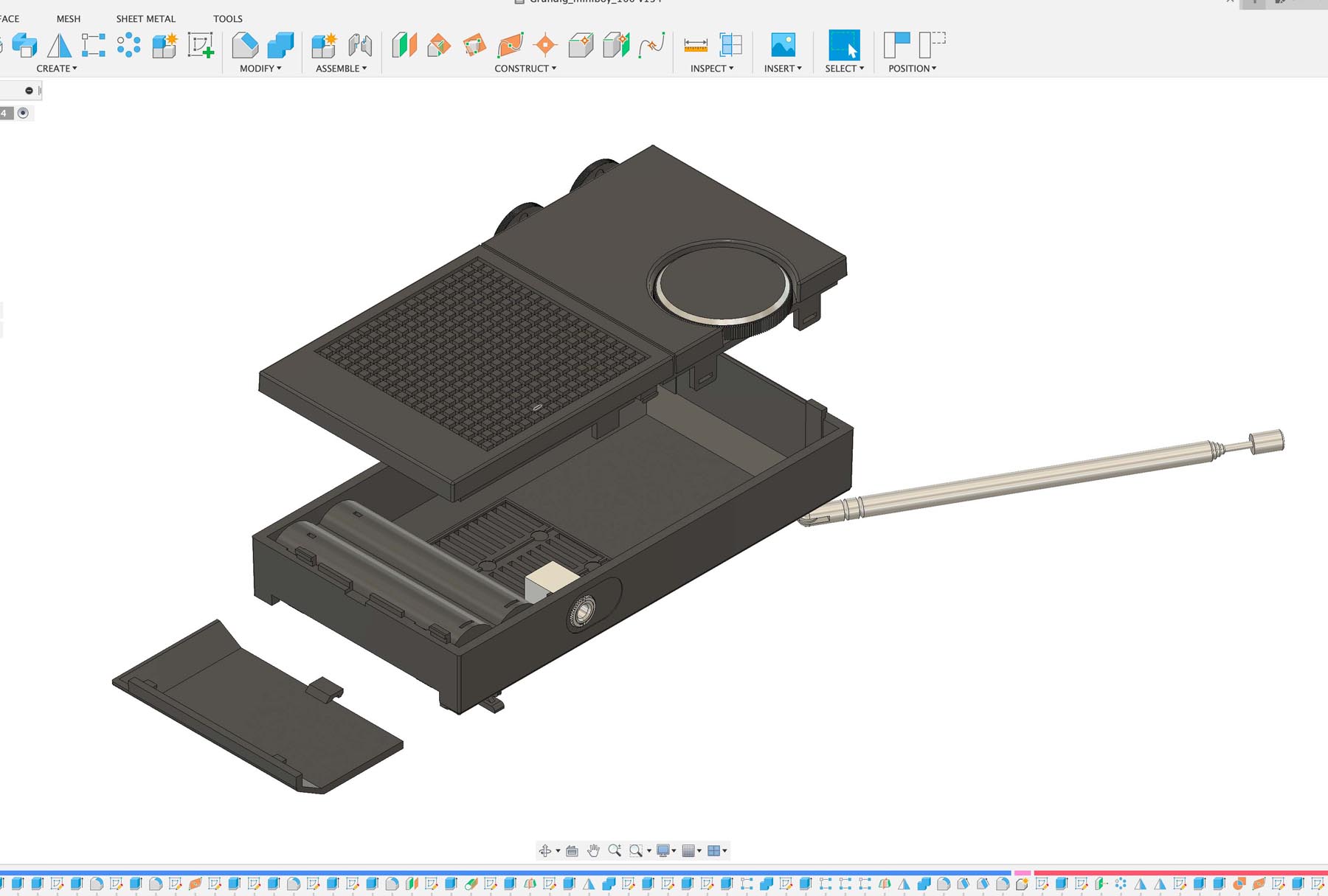1328x896 pixels.
Task: Expand the ASSEMBLE dropdown
Action: tap(341, 69)
